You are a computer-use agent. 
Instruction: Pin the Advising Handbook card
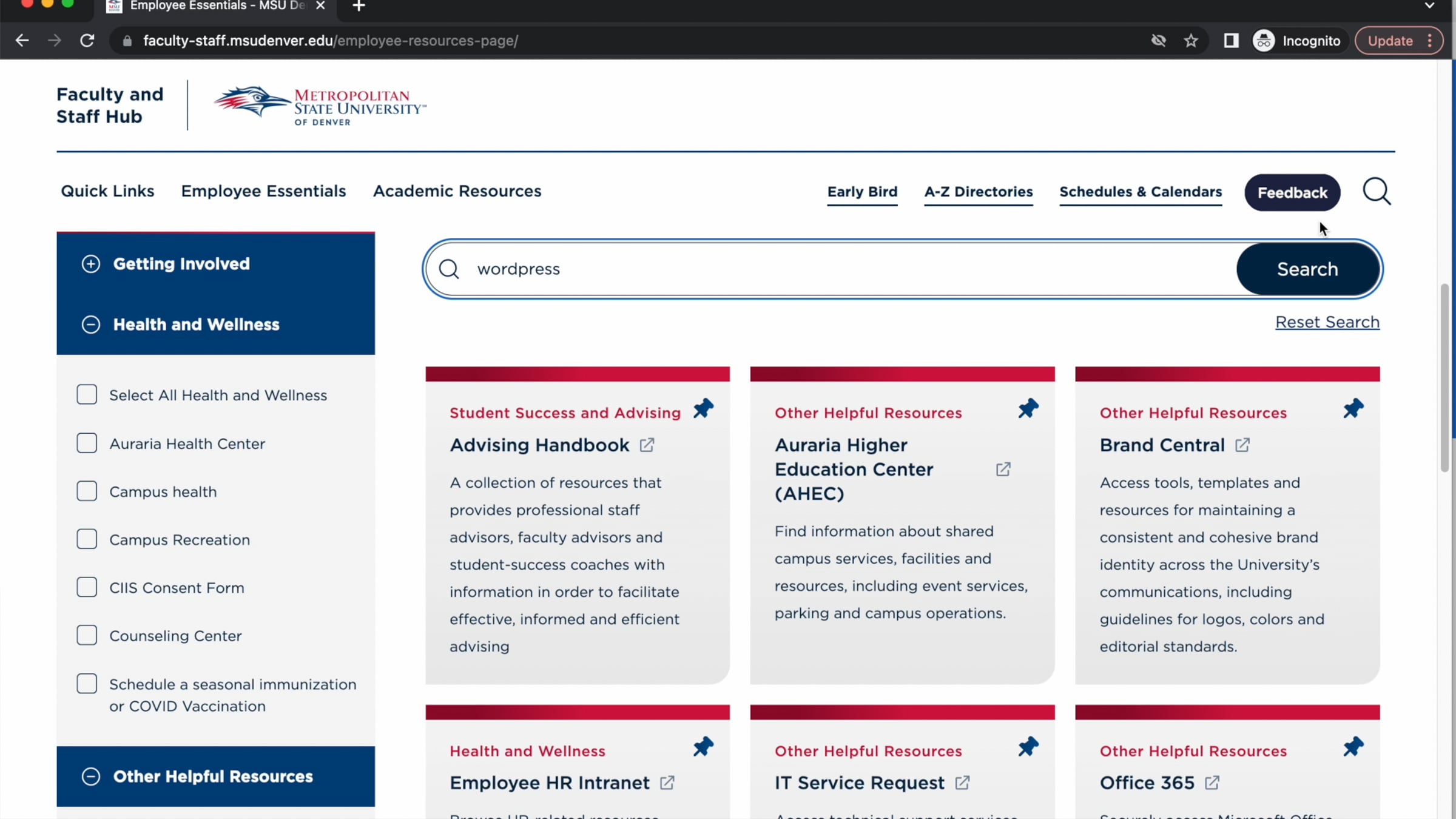pyautogui.click(x=703, y=408)
